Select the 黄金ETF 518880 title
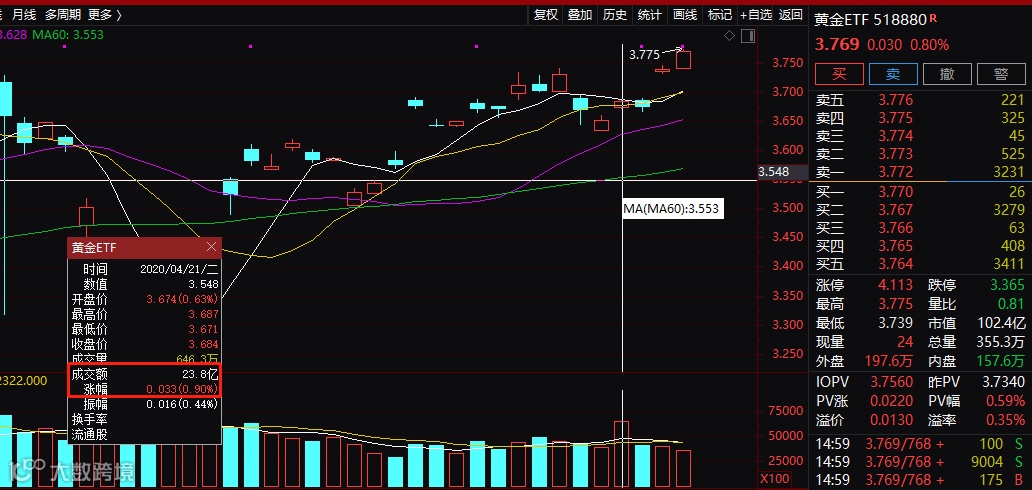Screen dimensions: 1032x490 870,20
